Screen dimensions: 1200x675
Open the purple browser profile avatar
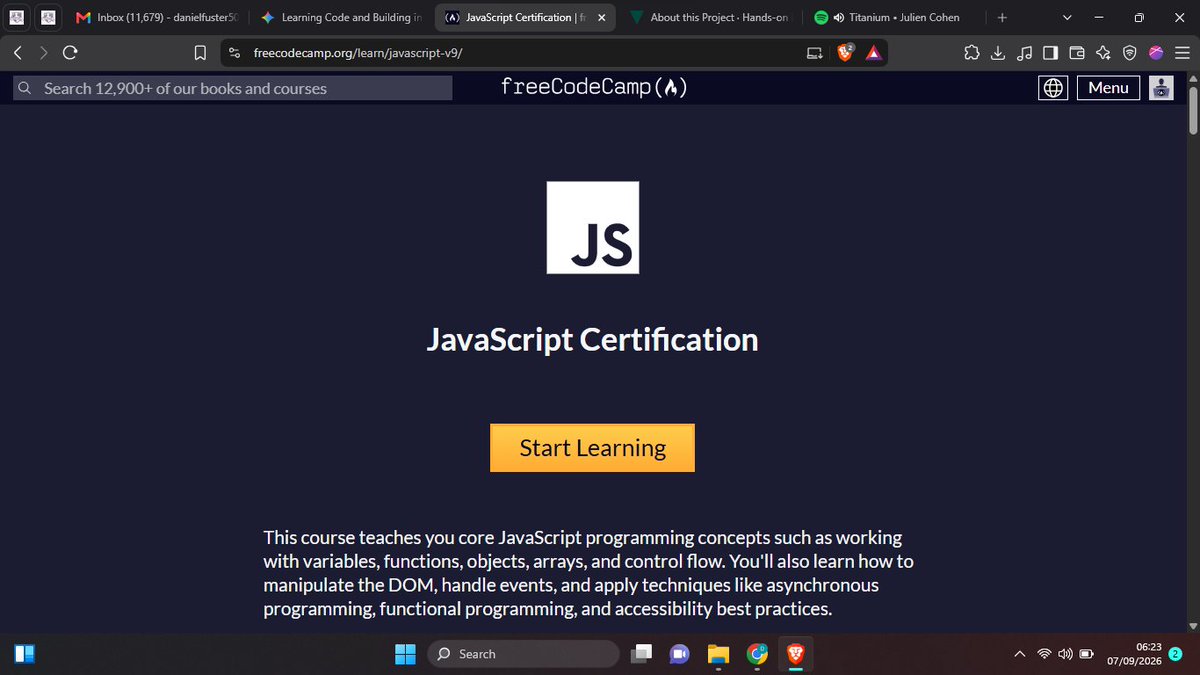(1155, 53)
